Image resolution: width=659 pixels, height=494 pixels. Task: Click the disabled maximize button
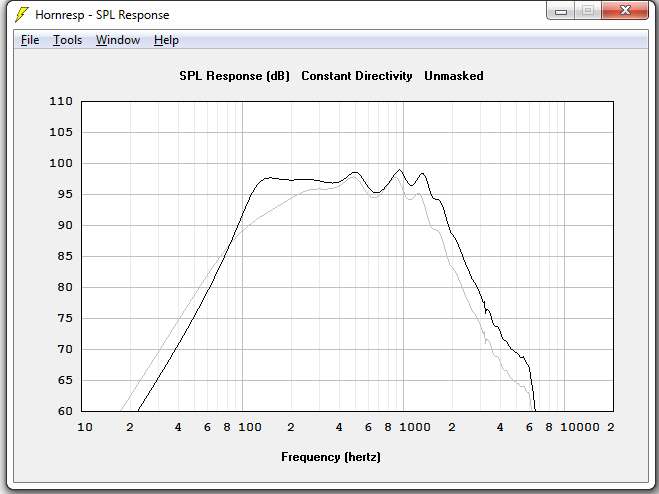pyautogui.click(x=588, y=11)
